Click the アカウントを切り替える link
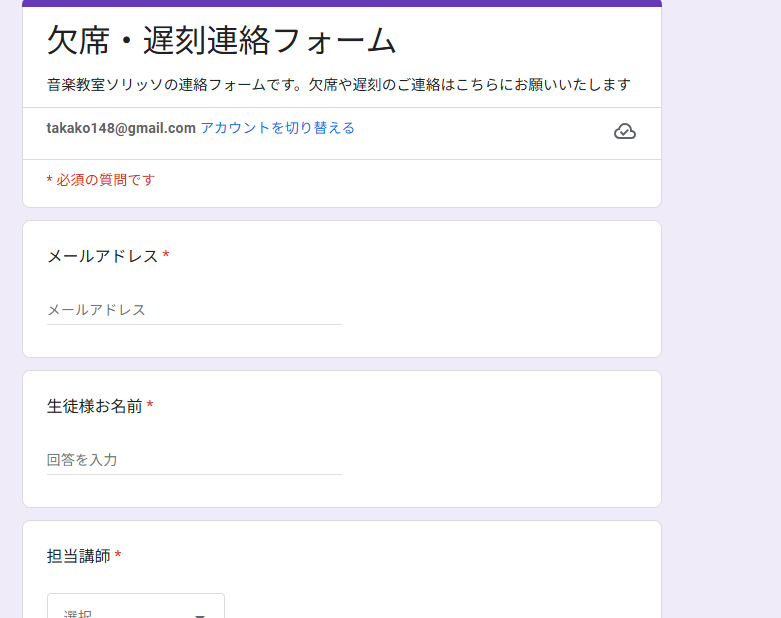 click(277, 128)
